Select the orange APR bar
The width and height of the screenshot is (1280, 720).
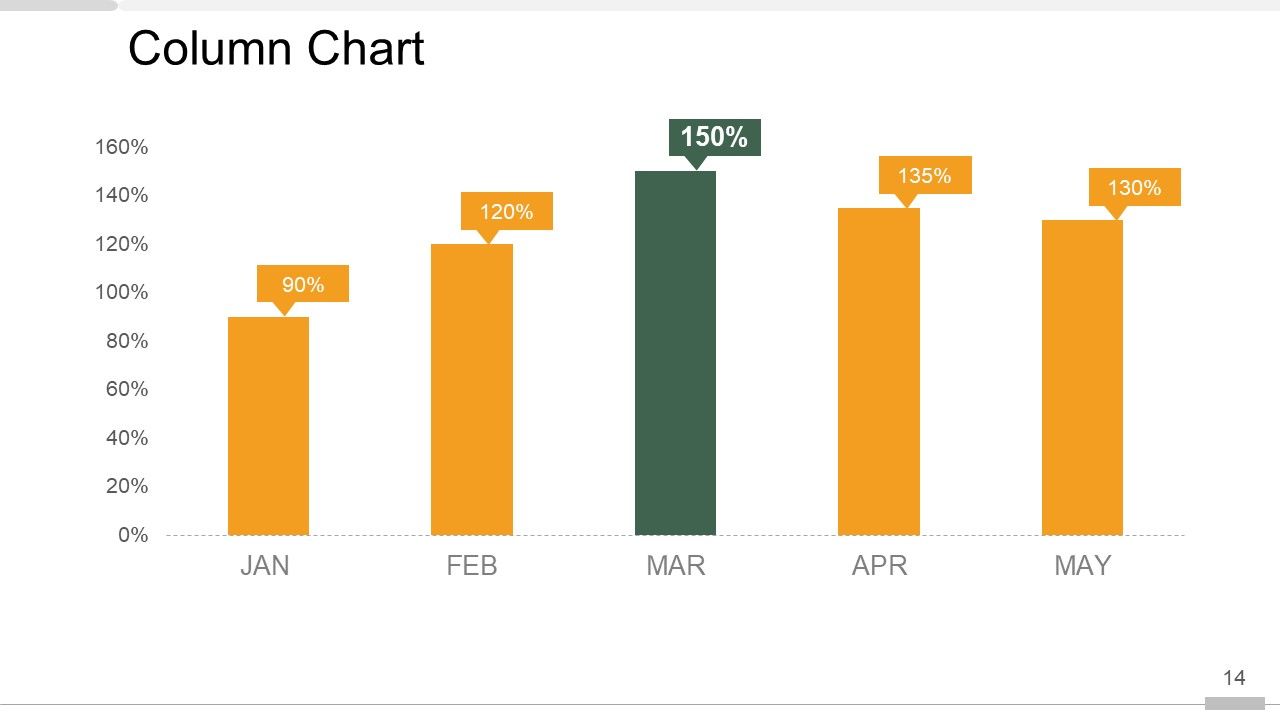878,371
